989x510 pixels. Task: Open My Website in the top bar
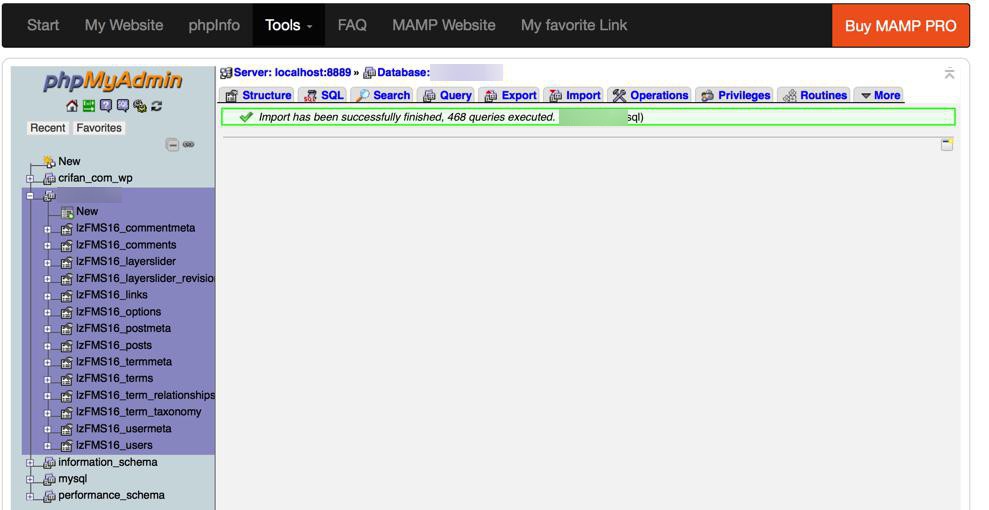(124, 25)
